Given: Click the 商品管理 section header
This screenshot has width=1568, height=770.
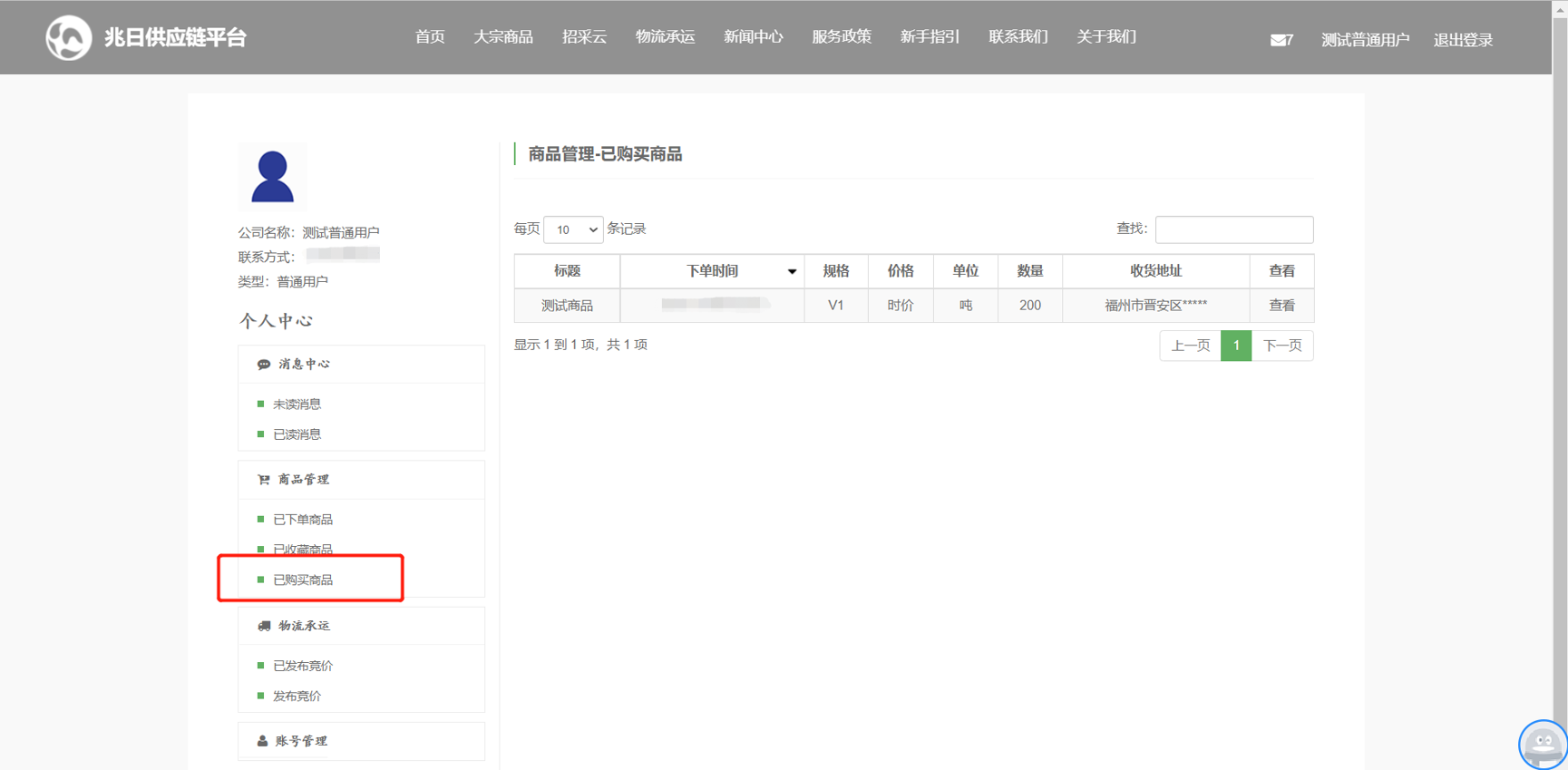Looking at the screenshot, I should [361, 480].
